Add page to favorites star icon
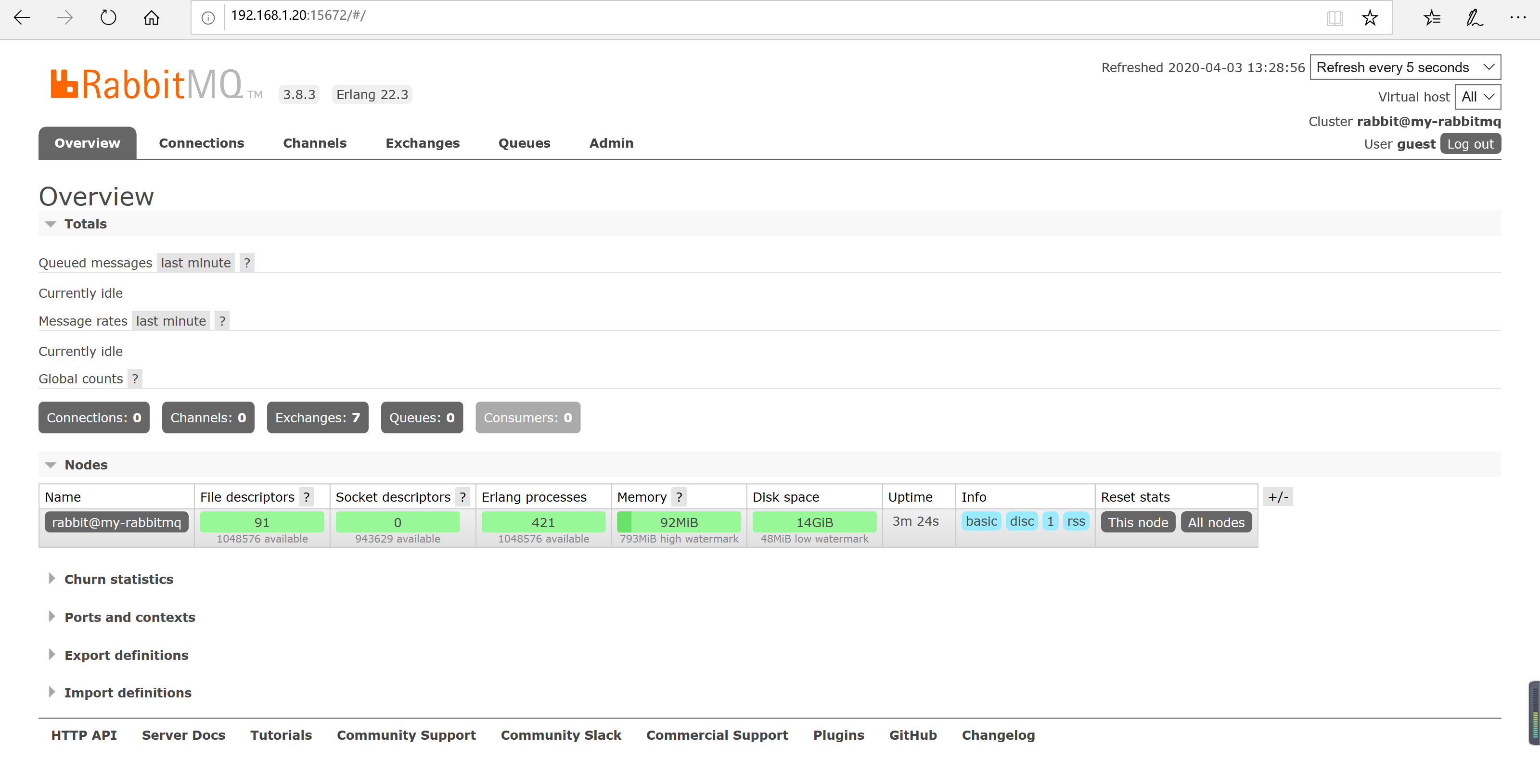This screenshot has width=1540, height=784. tap(1370, 17)
